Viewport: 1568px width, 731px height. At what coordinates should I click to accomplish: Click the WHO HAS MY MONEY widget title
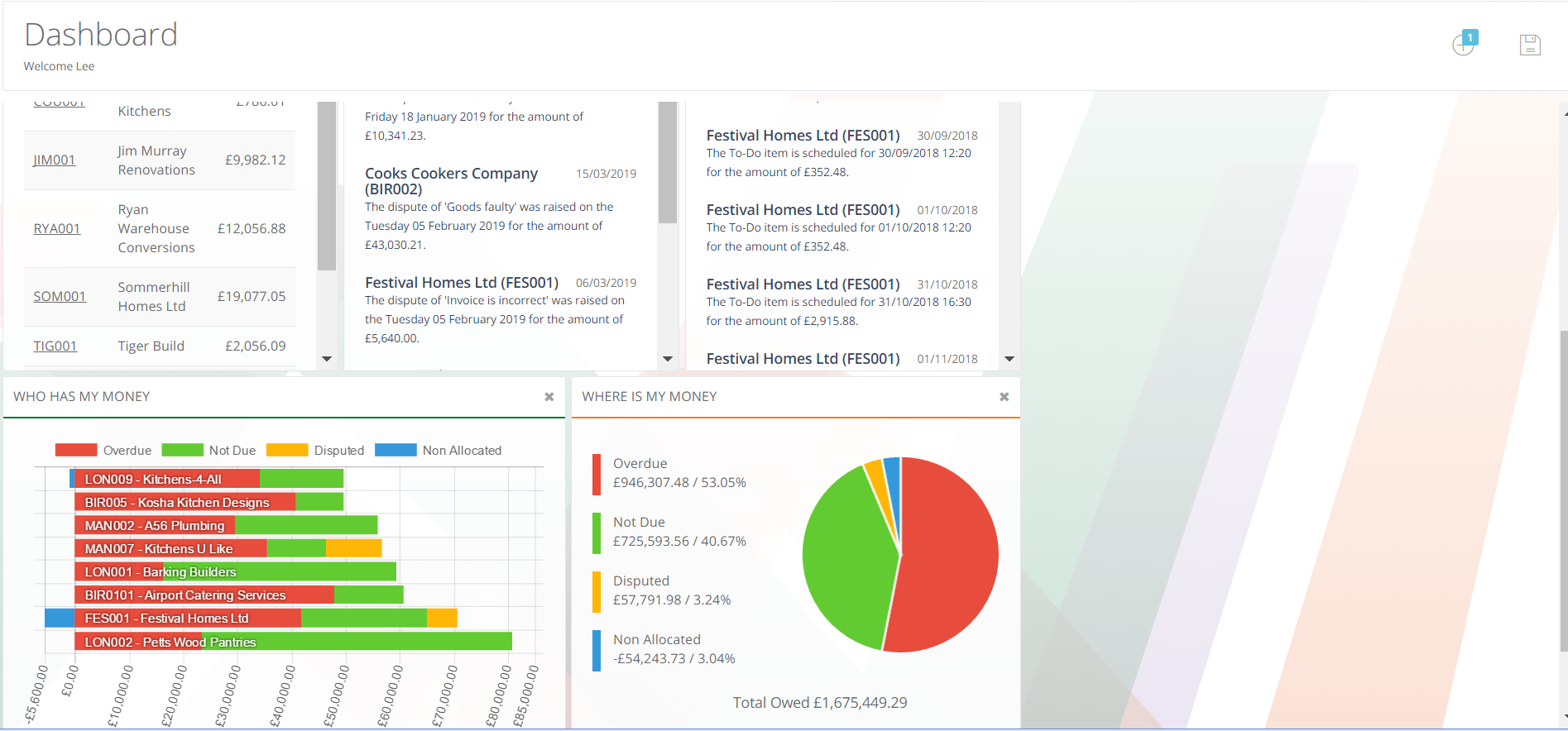click(x=82, y=397)
